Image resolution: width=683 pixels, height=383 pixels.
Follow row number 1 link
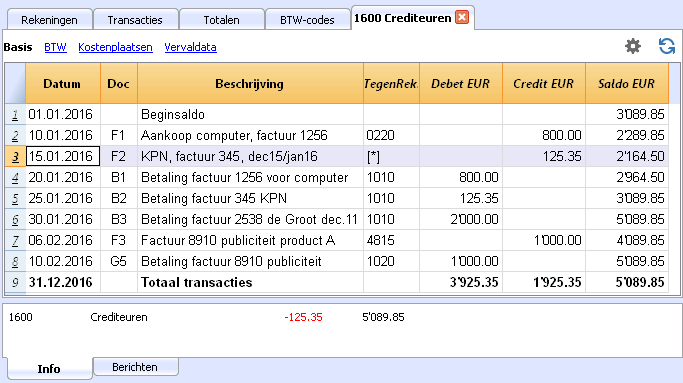tap(15, 115)
